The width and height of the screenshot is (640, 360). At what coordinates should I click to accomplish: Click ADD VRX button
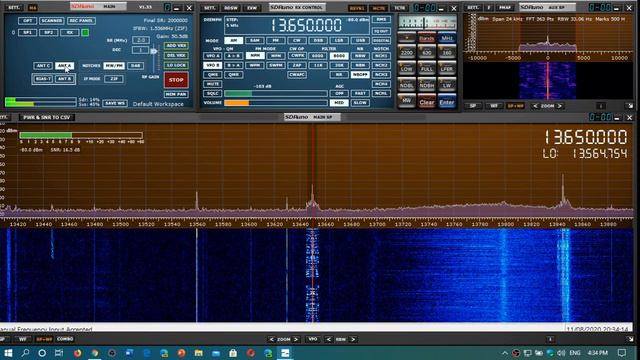(x=176, y=46)
